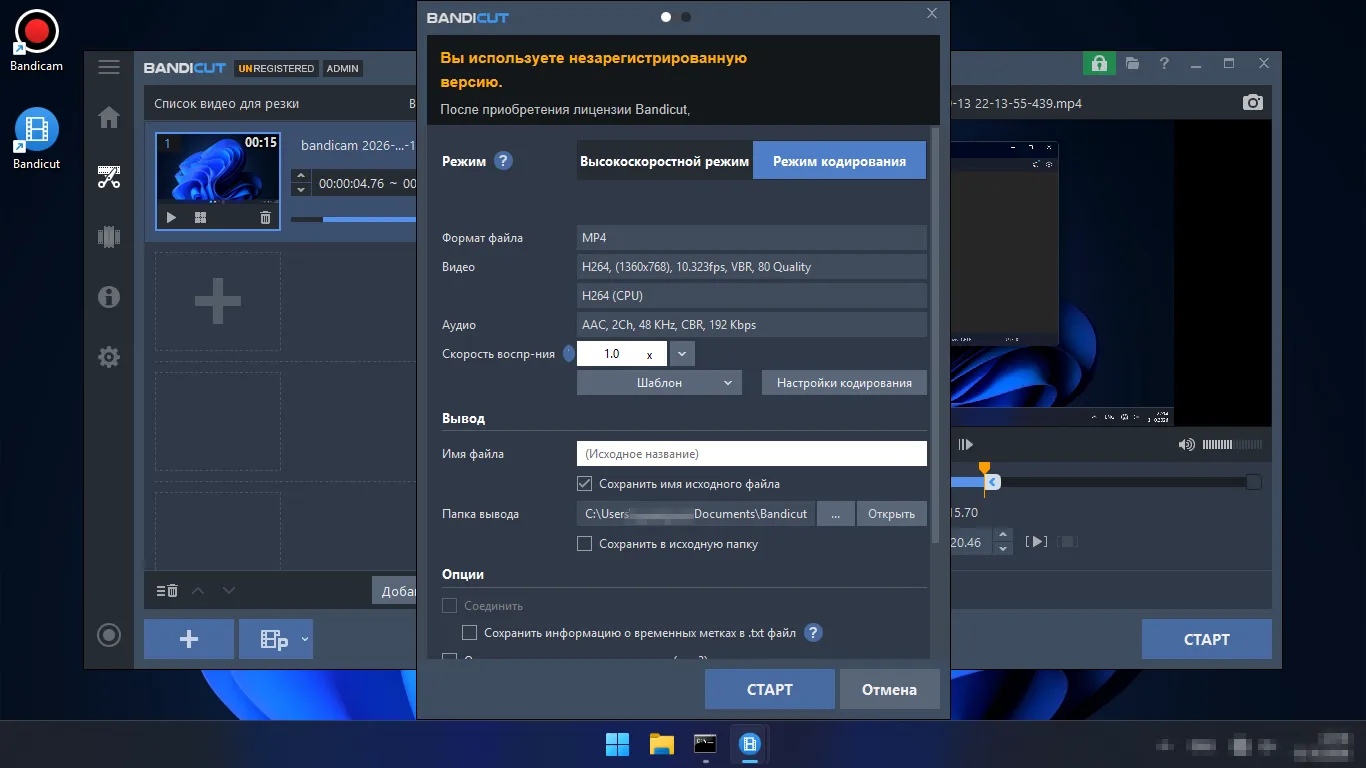Uncheck Сохранить имя исходного файла

[585, 484]
